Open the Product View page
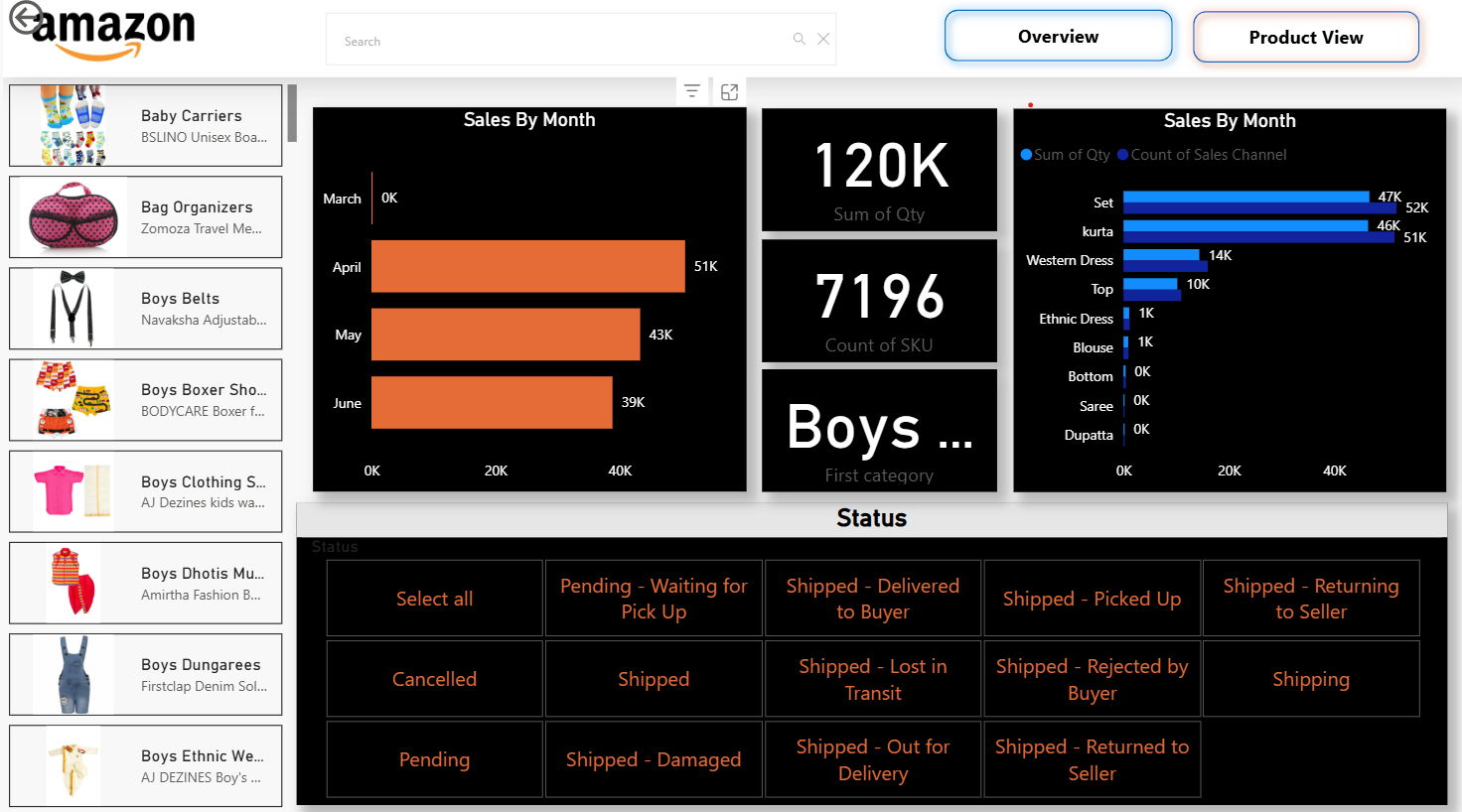1462x812 pixels. [1305, 38]
